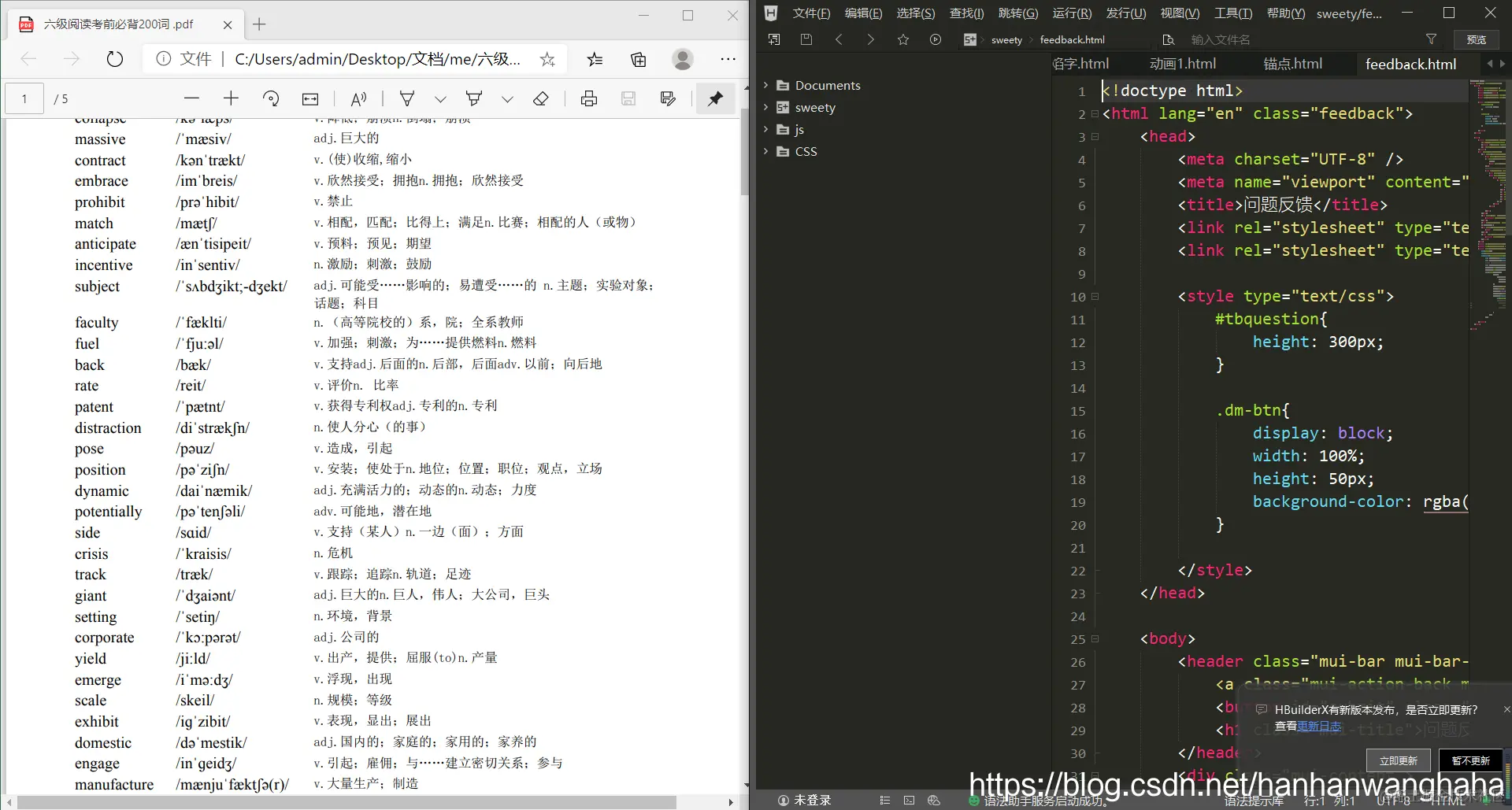Select the PDF eraser tool
The height and width of the screenshot is (810, 1512).
(541, 98)
